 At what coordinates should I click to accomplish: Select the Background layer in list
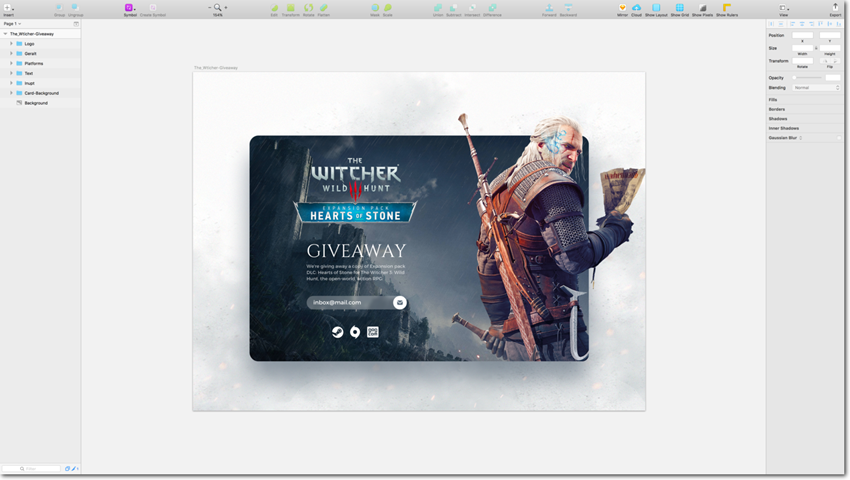click(x=36, y=103)
